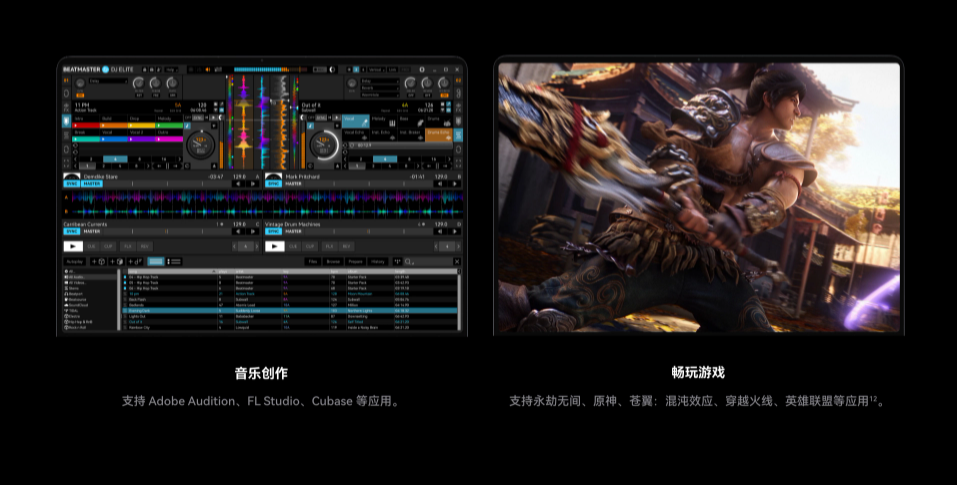957x485 pixels.
Task: Click the deck A jog wheel
Action: [199, 144]
